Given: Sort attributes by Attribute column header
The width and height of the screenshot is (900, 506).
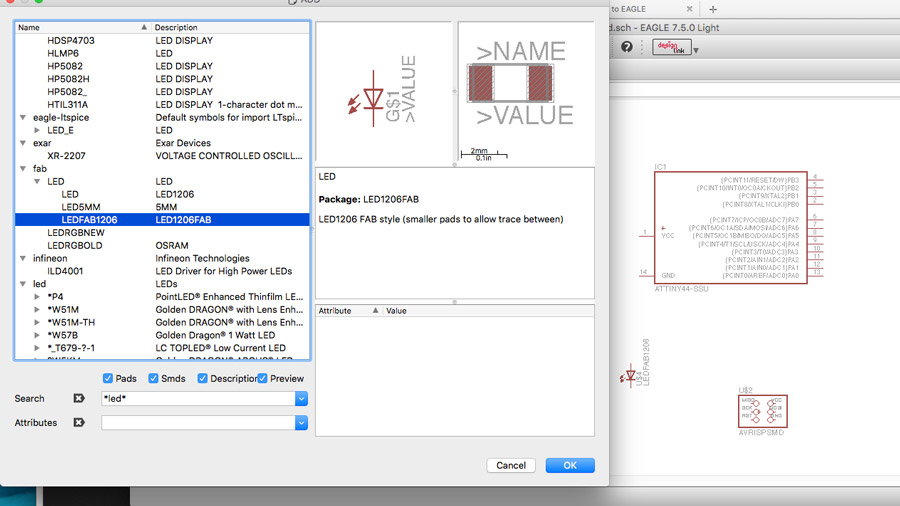Looking at the screenshot, I should pos(349,310).
